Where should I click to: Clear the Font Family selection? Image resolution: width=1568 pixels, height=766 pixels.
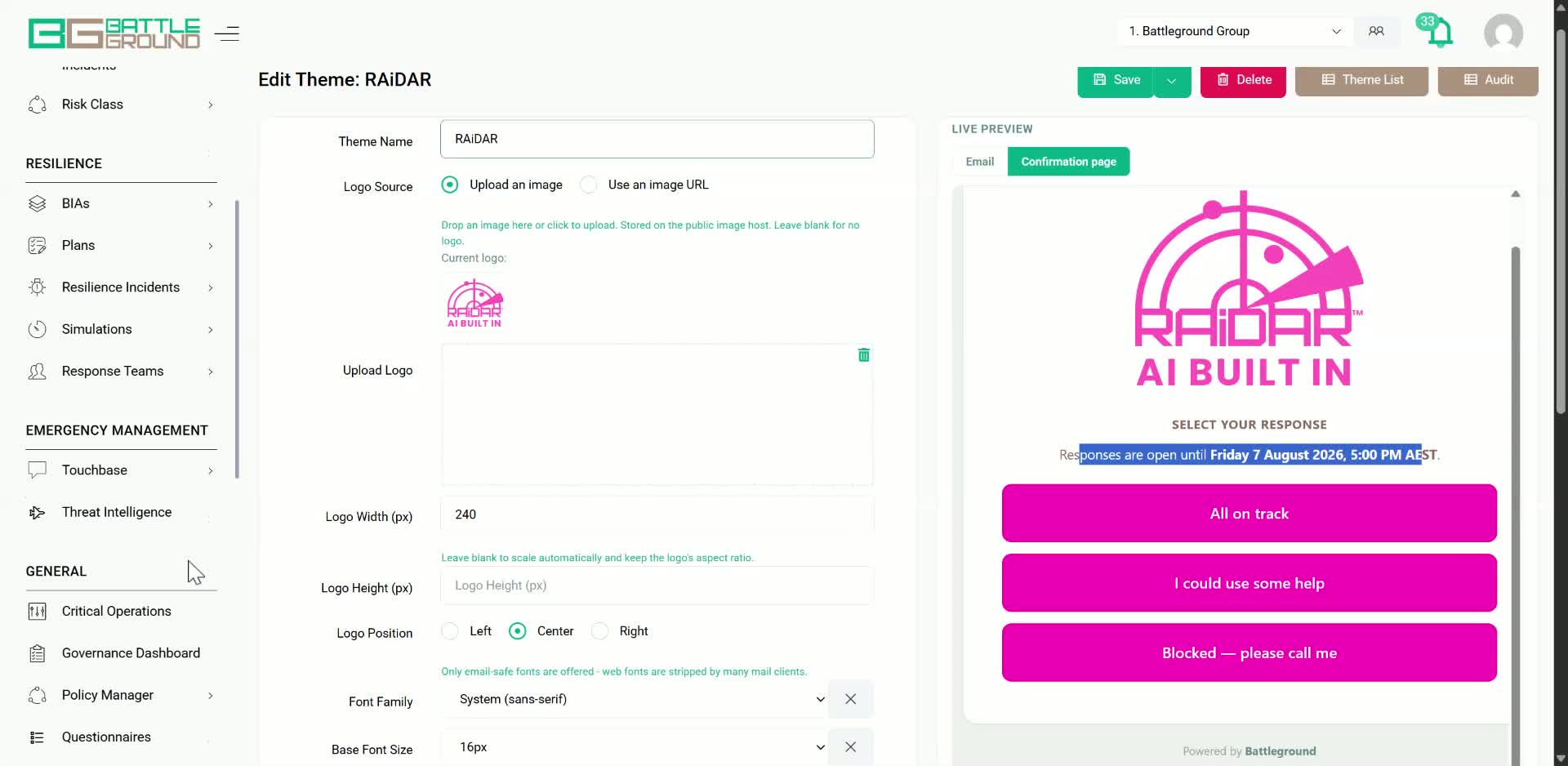tap(850, 699)
